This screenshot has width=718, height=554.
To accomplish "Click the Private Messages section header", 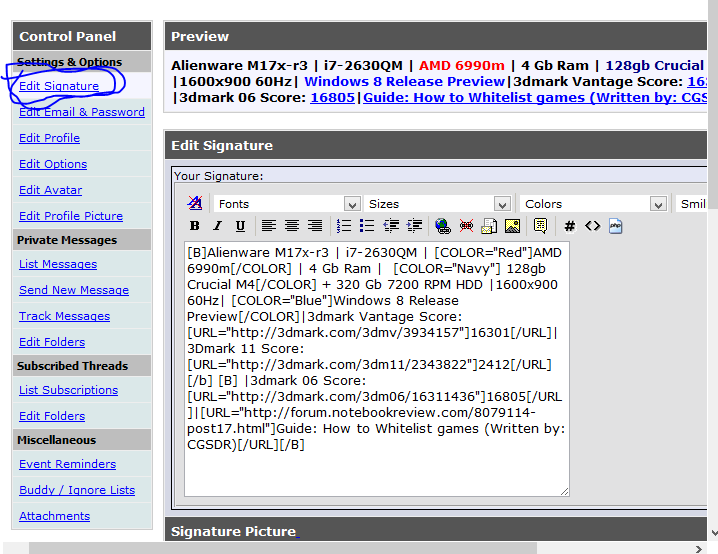I will pos(82,240).
